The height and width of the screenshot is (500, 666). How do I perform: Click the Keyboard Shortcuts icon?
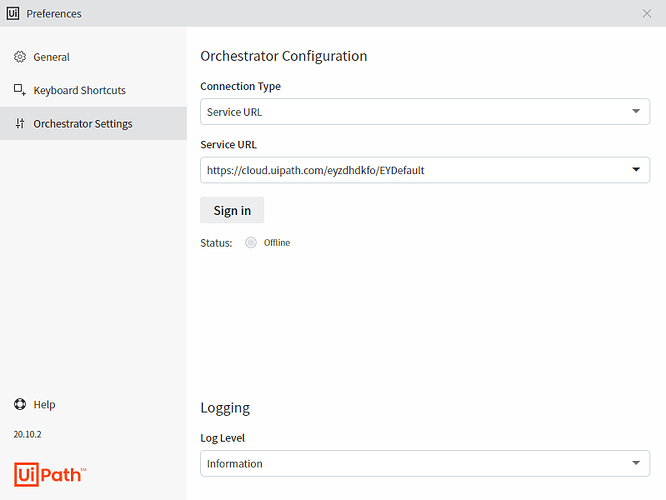[x=20, y=90]
